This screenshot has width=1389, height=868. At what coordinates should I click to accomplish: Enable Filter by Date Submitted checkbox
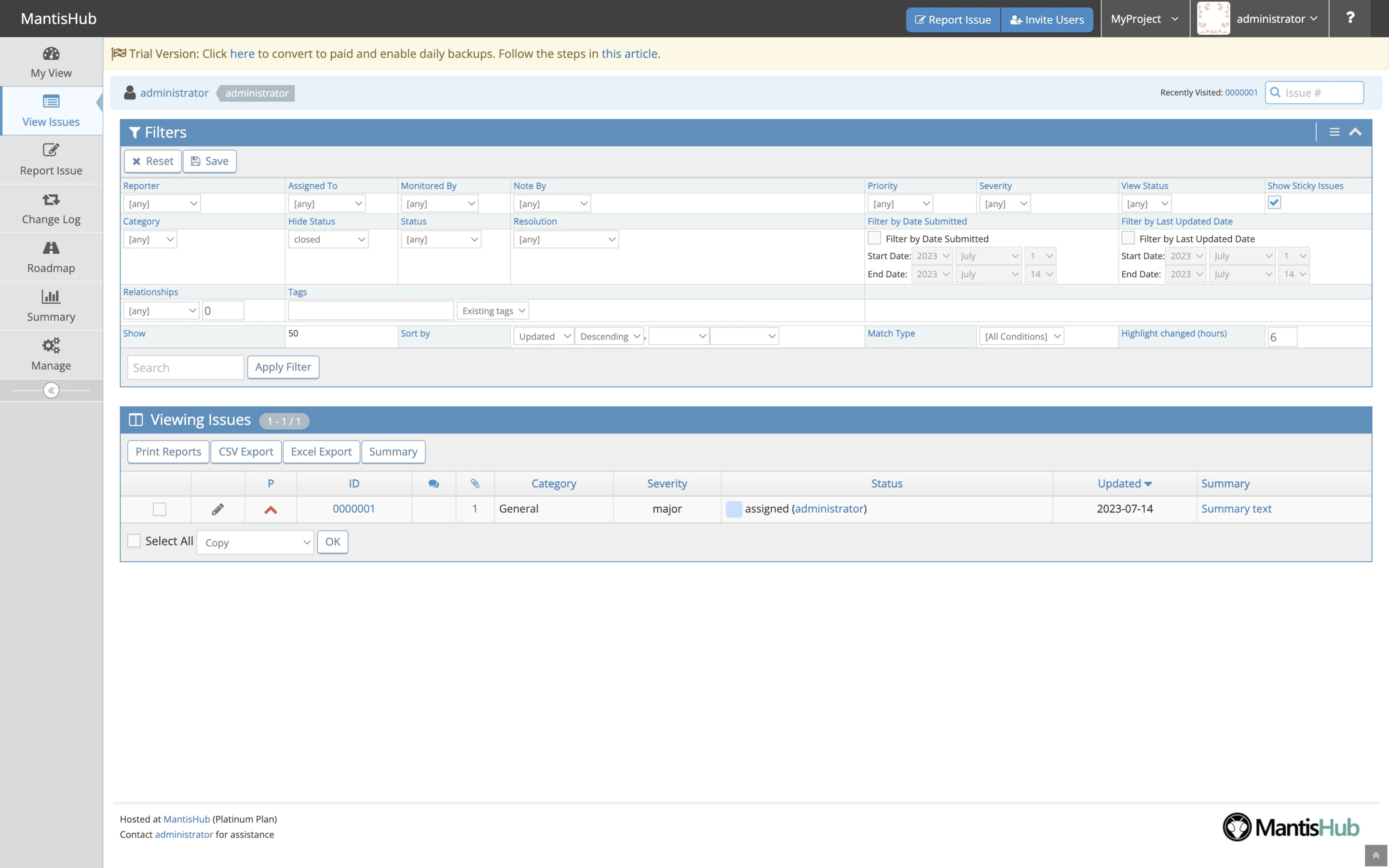pos(874,238)
